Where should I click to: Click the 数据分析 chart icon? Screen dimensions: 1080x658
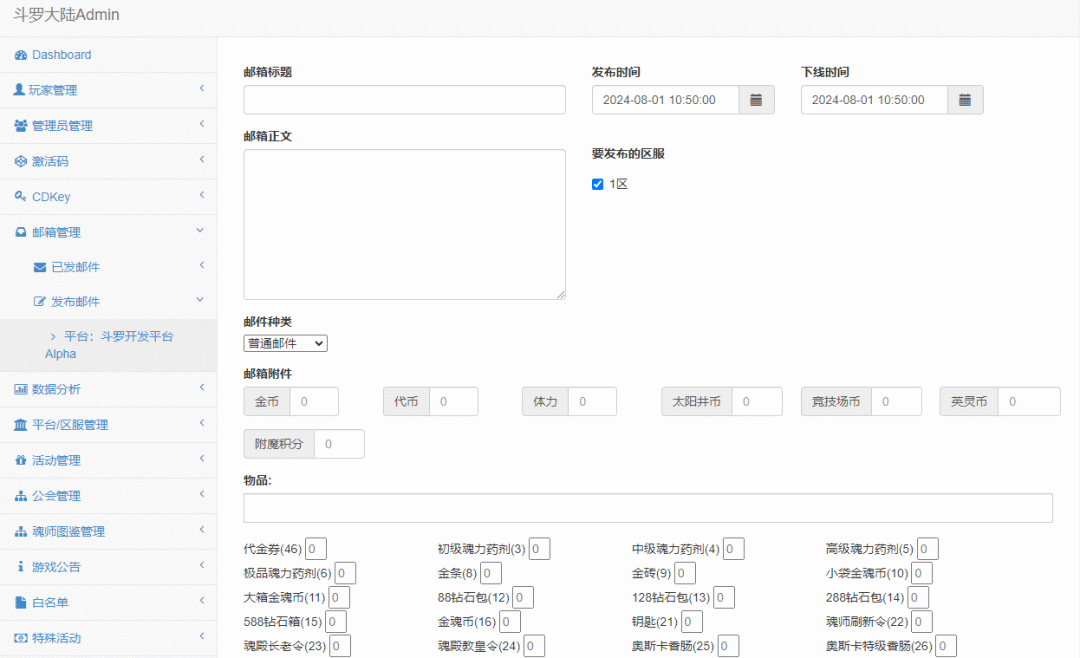tap(21, 389)
